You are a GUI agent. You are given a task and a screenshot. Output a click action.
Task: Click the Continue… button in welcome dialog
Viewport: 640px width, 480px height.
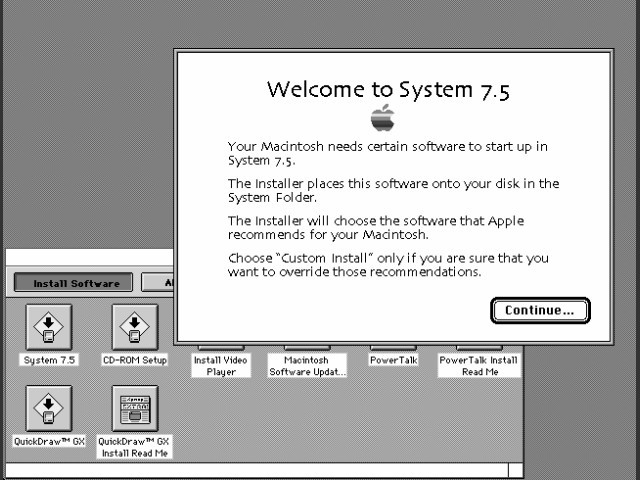tap(540, 311)
